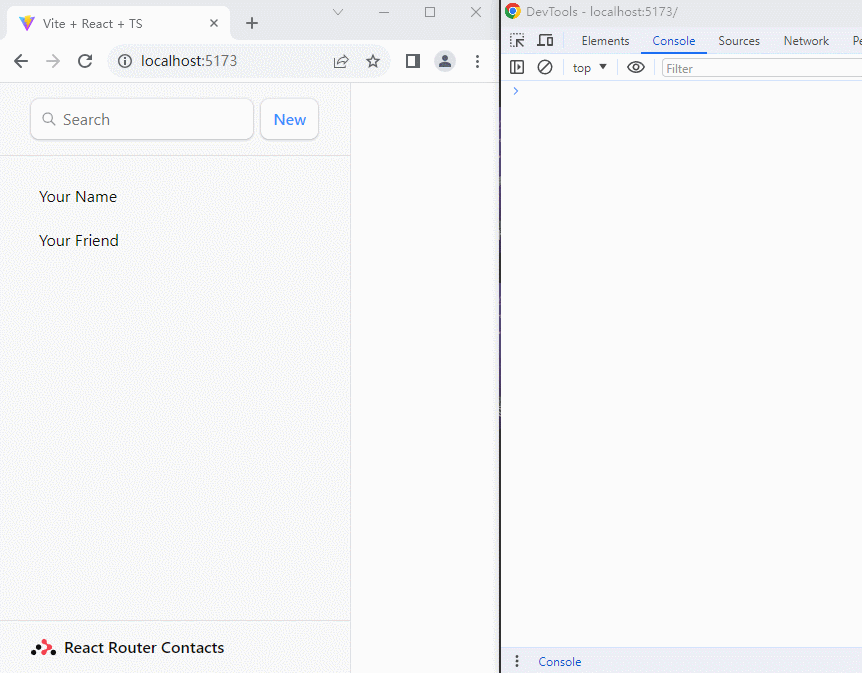Toggle the console sidebar panel

click(x=517, y=67)
